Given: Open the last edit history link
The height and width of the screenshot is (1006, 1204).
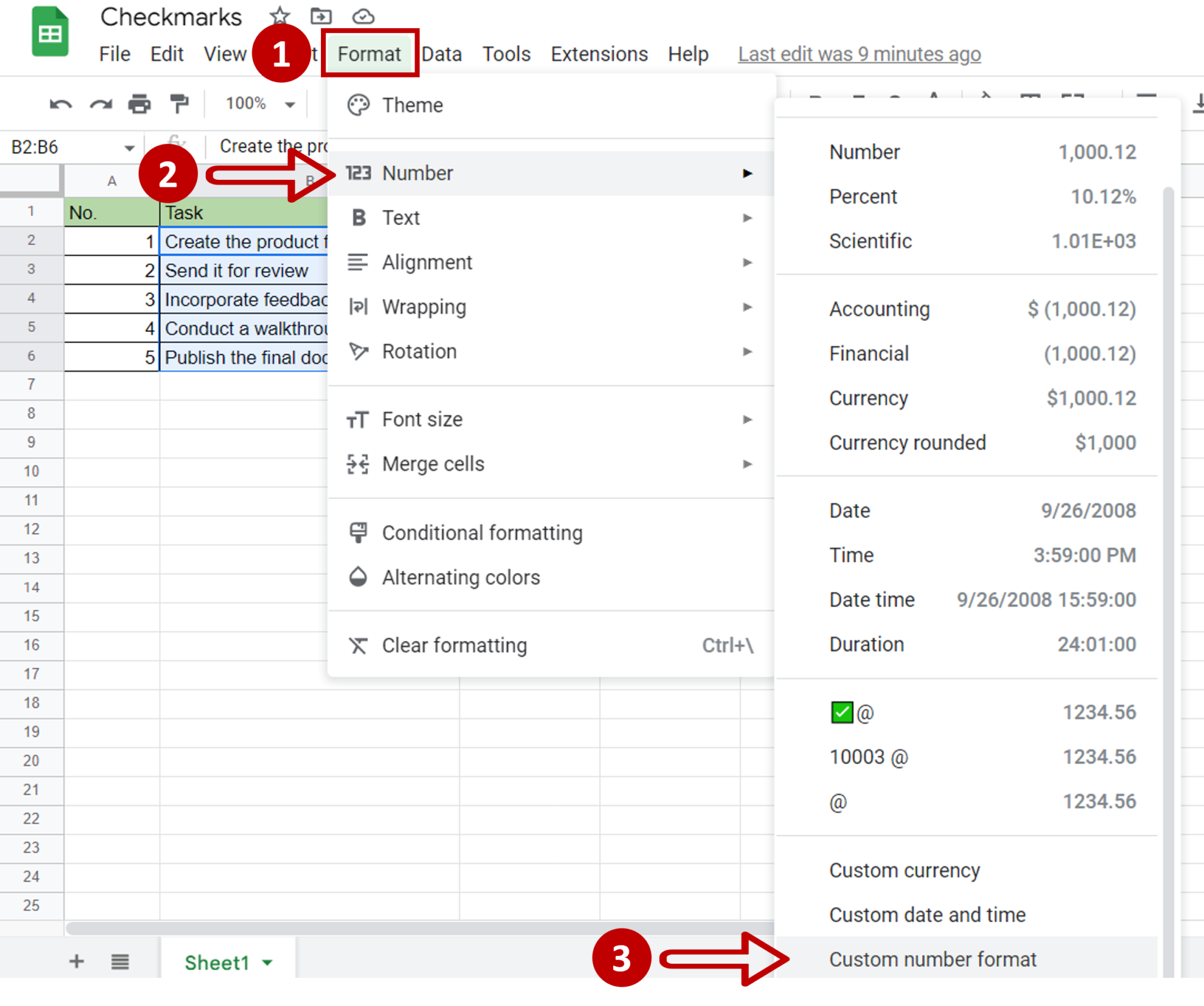Looking at the screenshot, I should pos(859,54).
